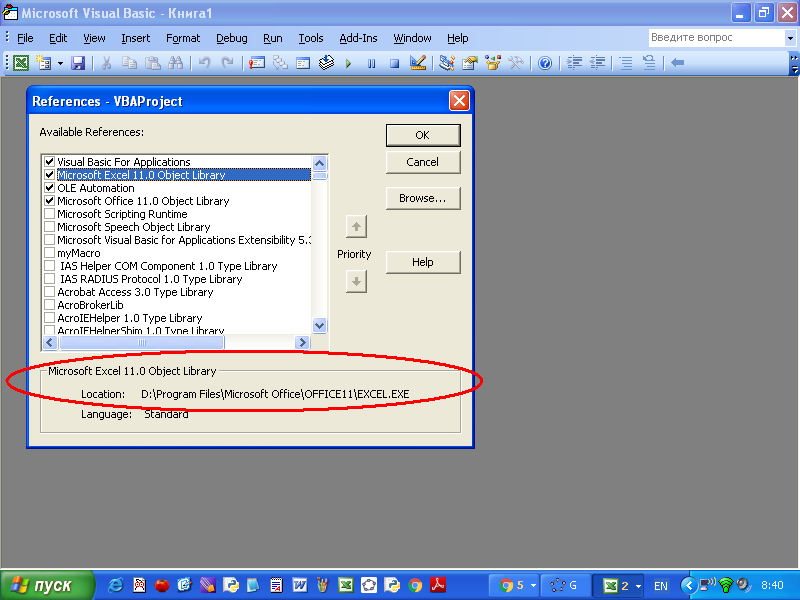Click the vertical scrollbar thumb in references list
This screenshot has height=600, width=800.
[x=319, y=176]
